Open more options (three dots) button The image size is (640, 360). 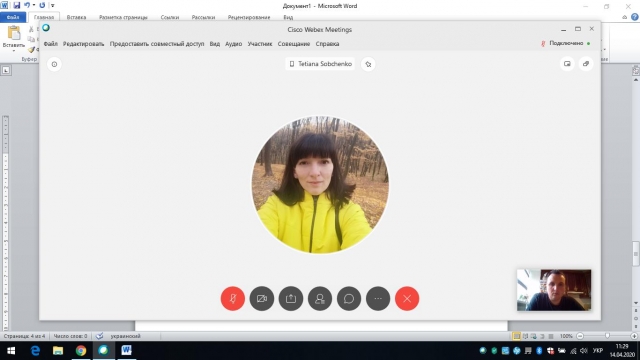[x=378, y=299]
